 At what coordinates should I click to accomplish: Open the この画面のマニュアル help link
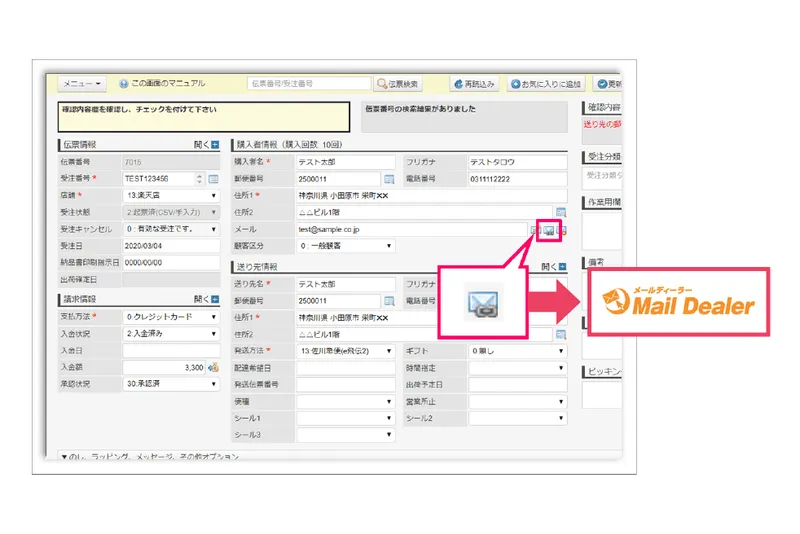(162, 83)
